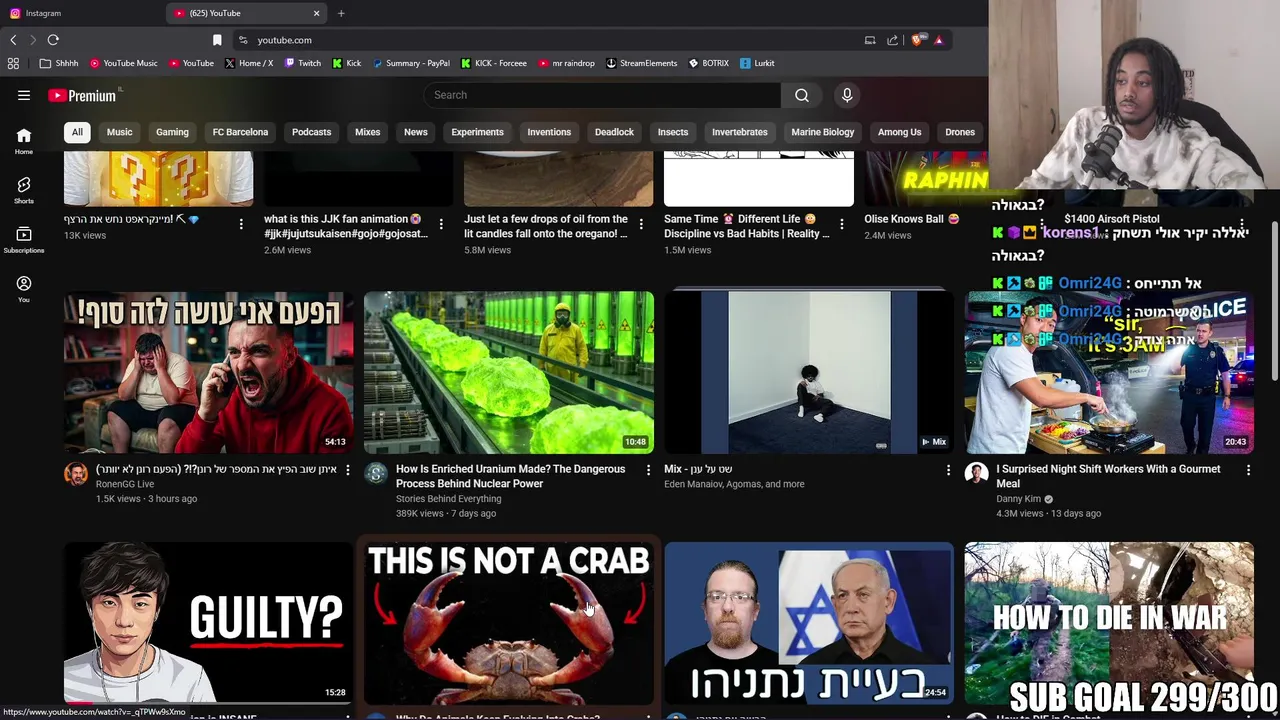This screenshot has width=1280, height=720.
Task: Open the BOTRIX bookmark
Action: tap(709, 63)
